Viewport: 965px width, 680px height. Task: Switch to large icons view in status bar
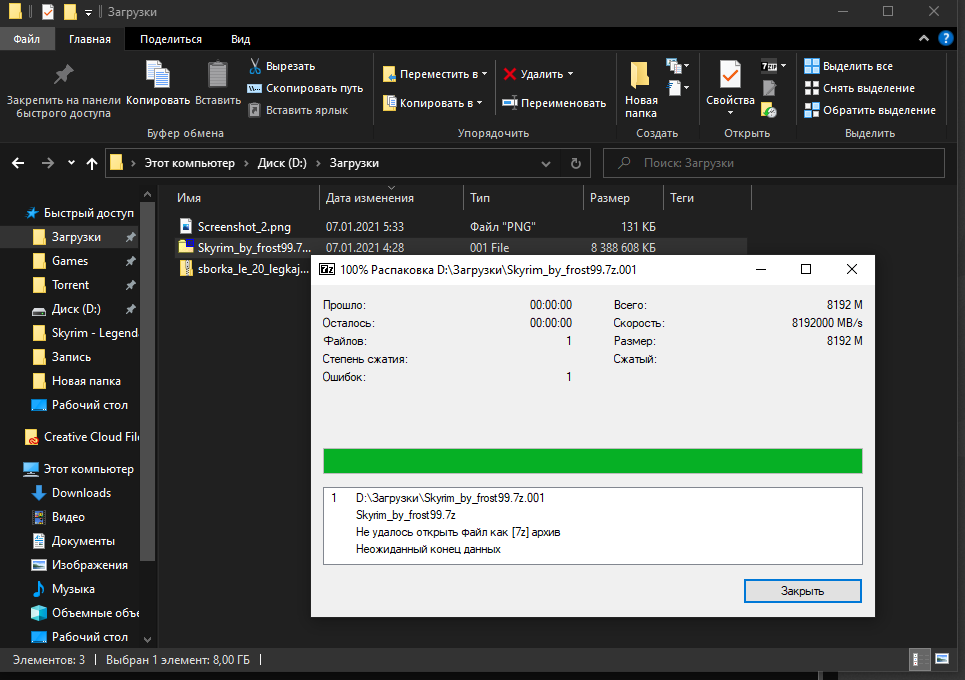[941, 660]
